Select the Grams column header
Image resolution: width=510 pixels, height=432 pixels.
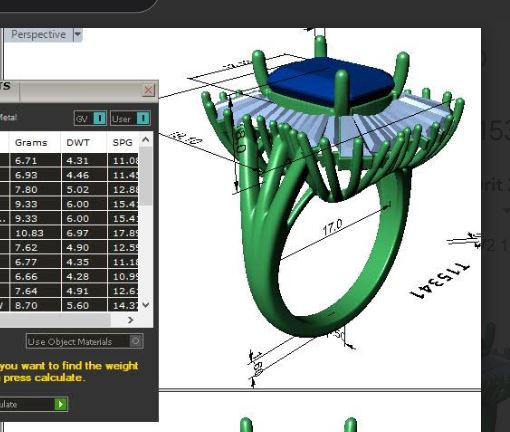(31, 143)
